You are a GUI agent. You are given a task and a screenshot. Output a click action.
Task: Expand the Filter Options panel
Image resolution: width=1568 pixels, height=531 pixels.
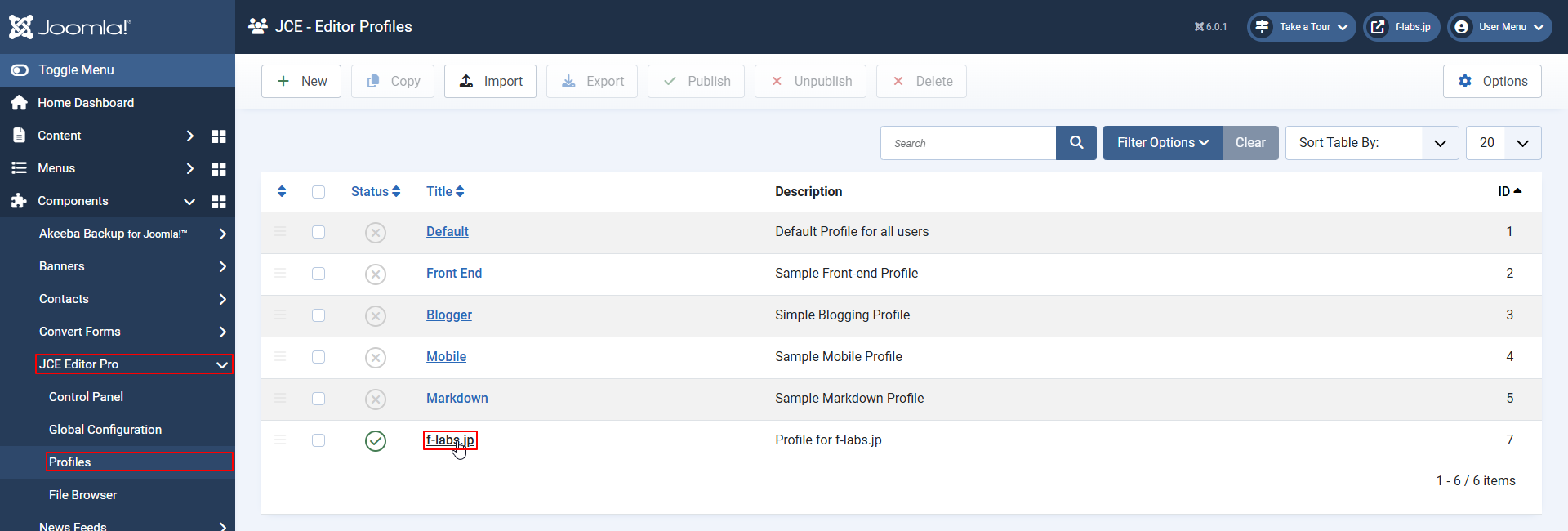tap(1162, 143)
